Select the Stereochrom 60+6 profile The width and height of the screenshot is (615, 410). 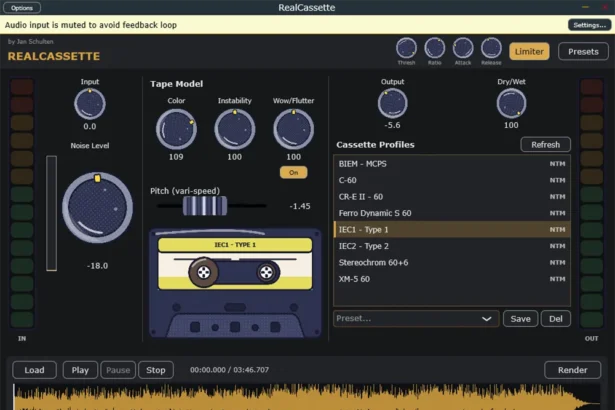tap(452, 262)
